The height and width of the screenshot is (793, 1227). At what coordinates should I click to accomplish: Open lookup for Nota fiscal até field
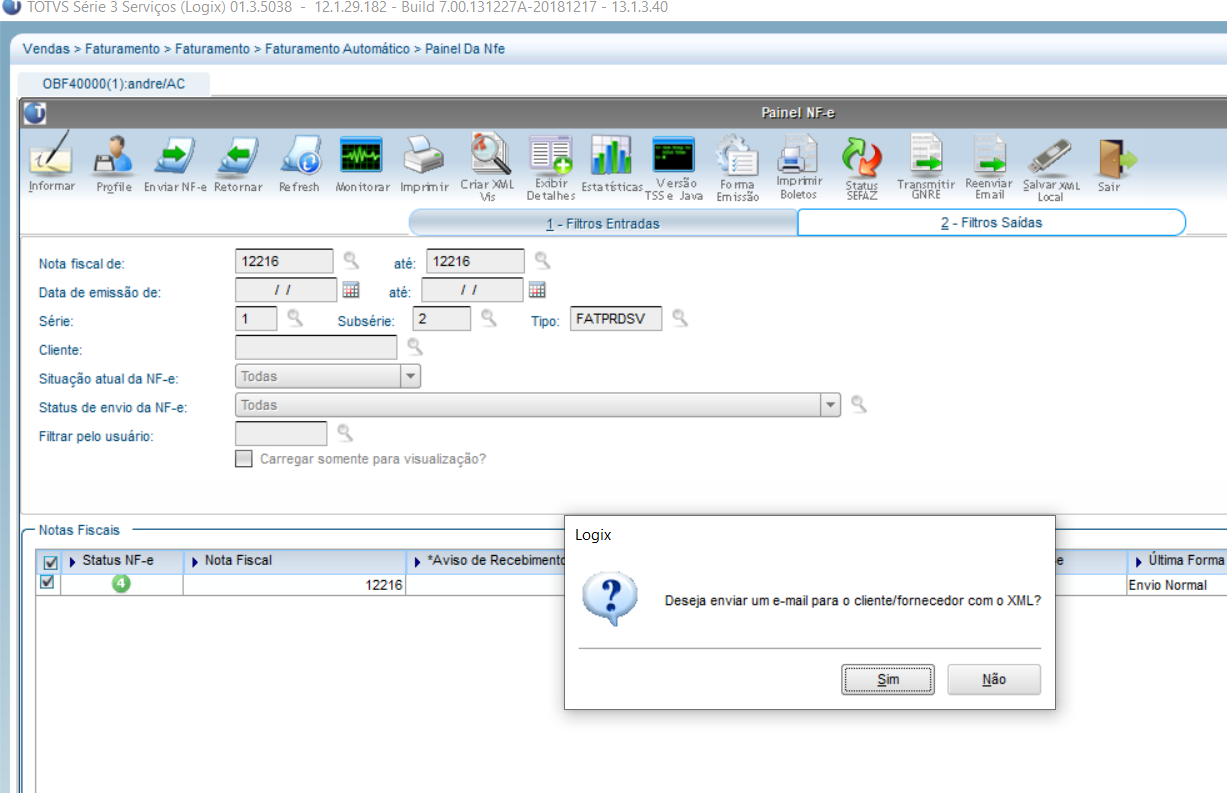point(542,261)
